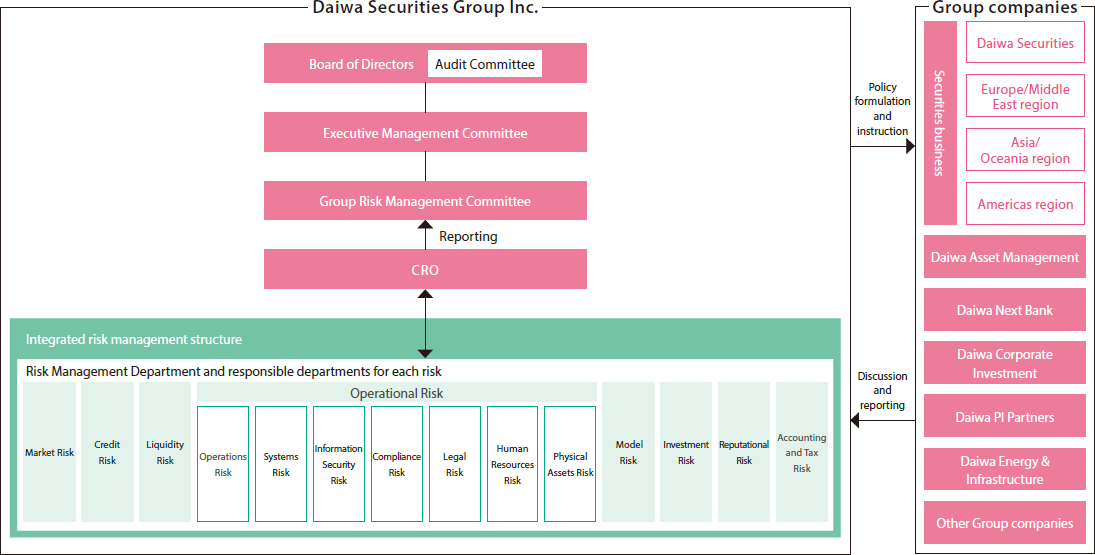Select the Compliance Risk box
Image resolution: width=1095 pixels, height=555 pixels.
pos(397,463)
